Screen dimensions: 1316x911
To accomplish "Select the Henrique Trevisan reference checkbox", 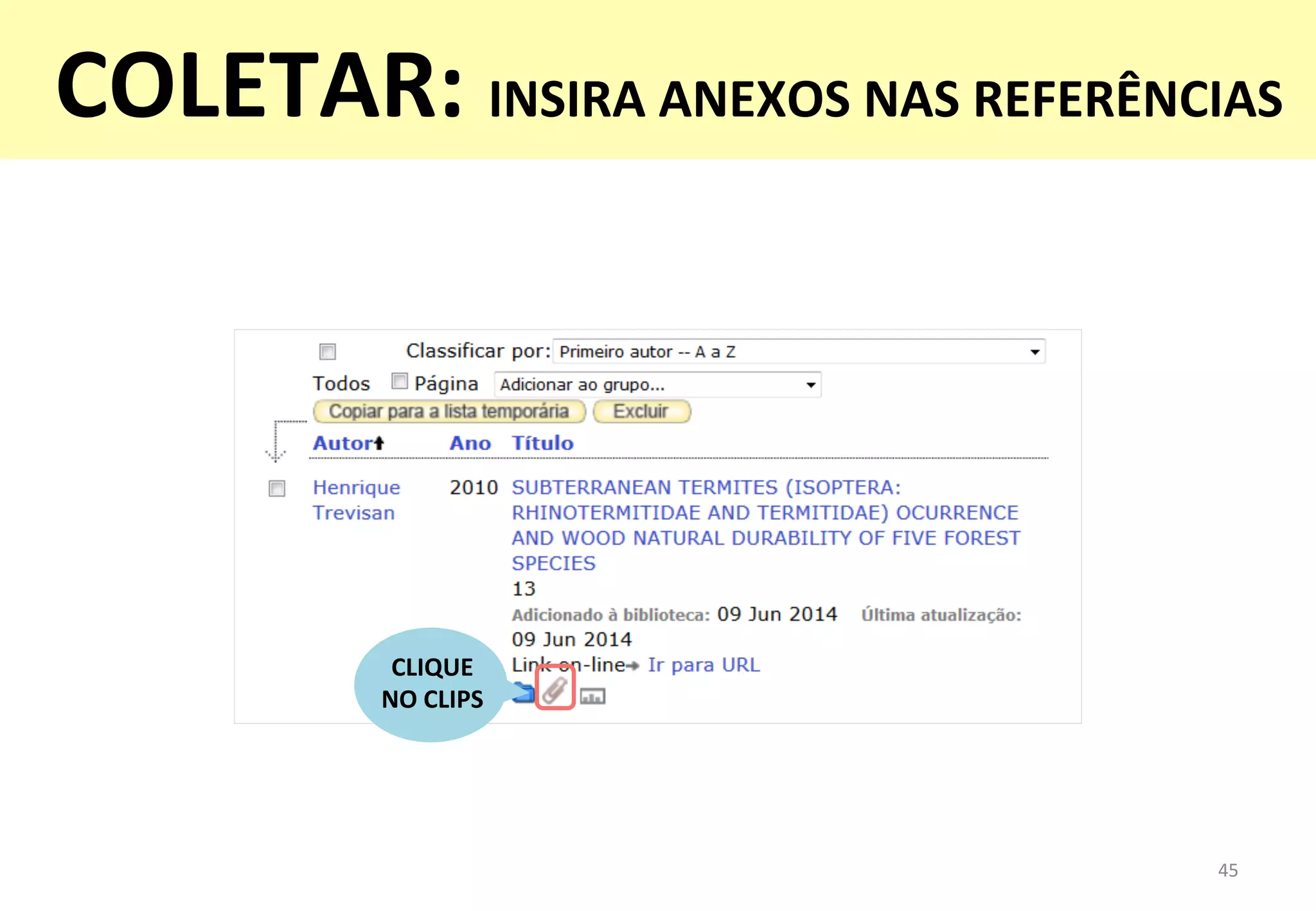I will pos(277,488).
